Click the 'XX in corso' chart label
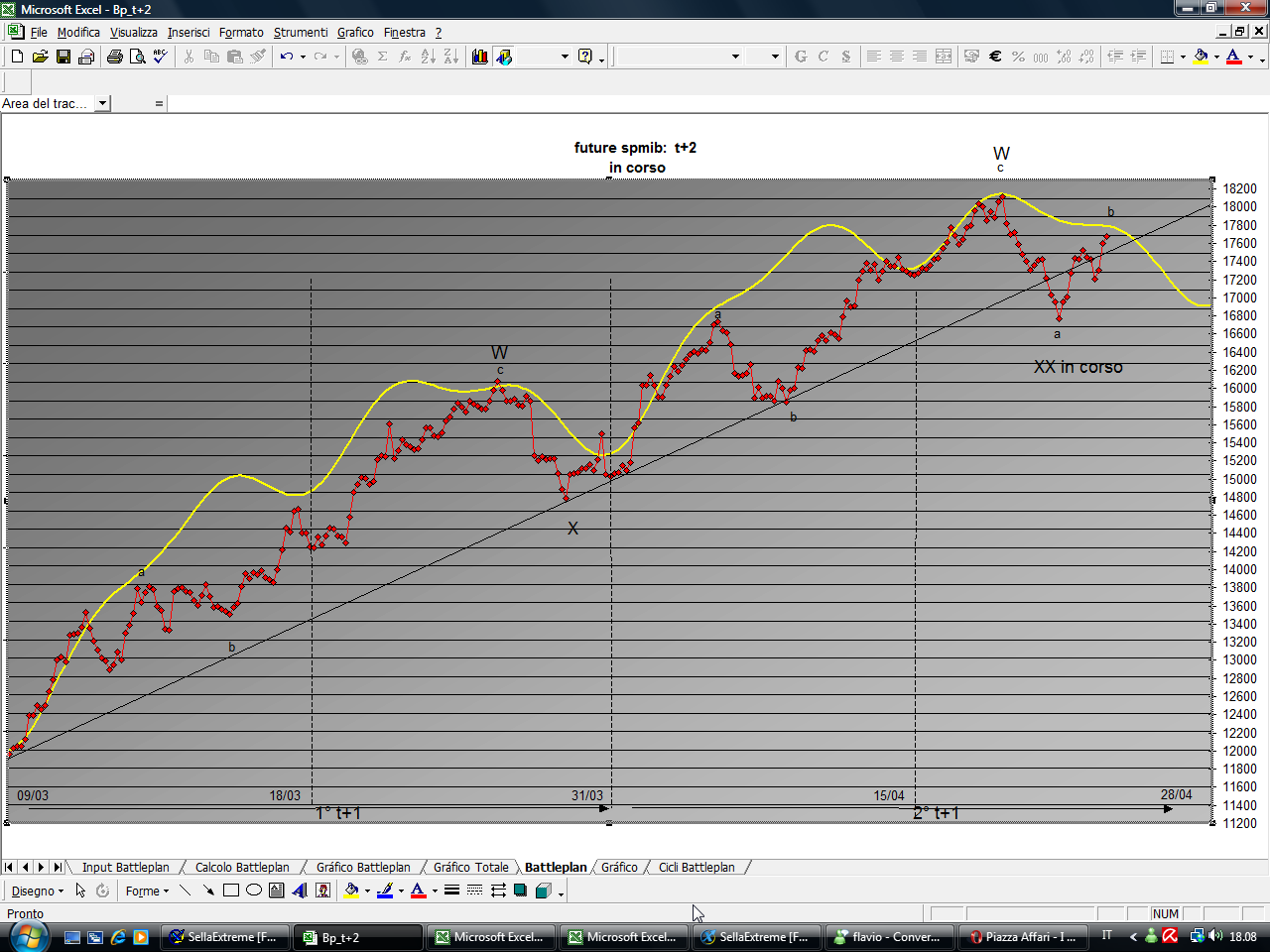The width and height of the screenshot is (1270, 952). (1078, 367)
